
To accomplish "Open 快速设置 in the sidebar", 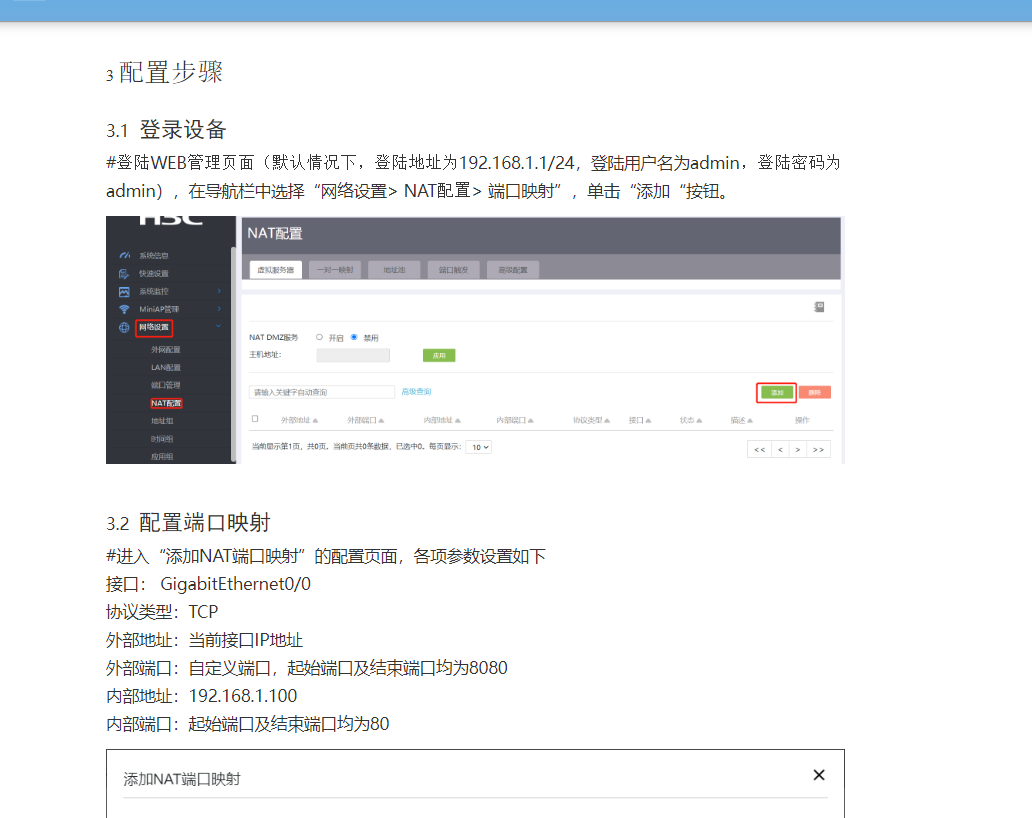I will (x=153, y=273).
